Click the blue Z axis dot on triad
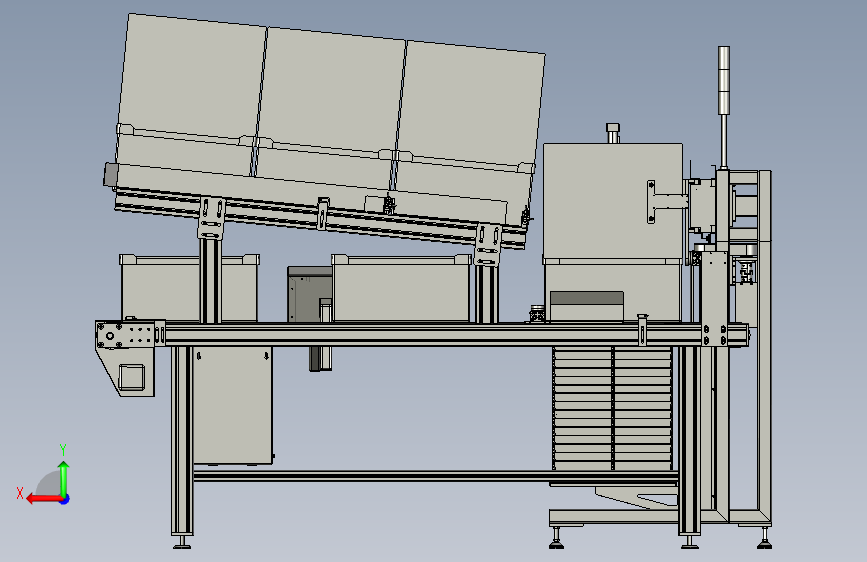 [x=65, y=499]
